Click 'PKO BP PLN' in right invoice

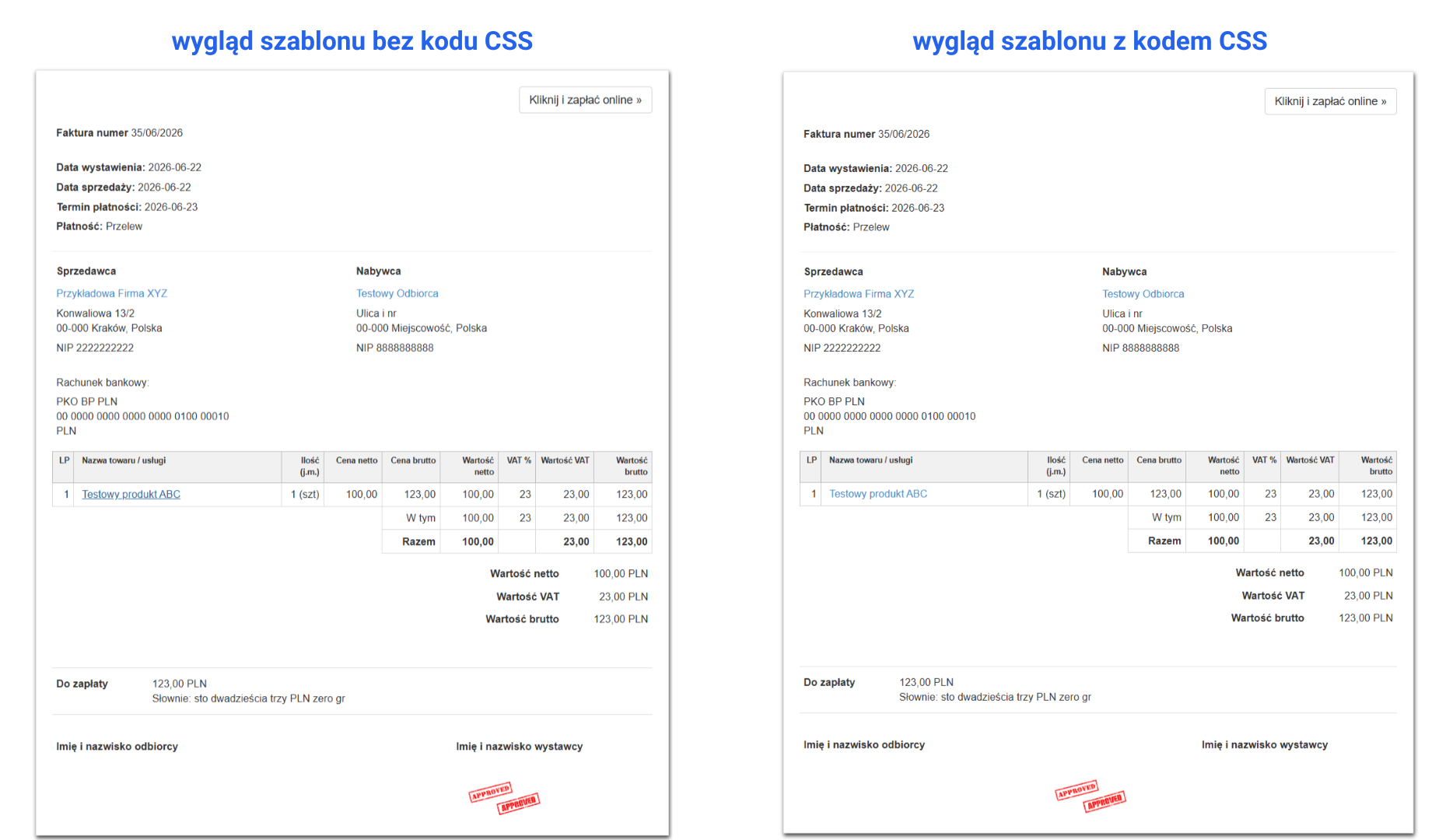click(x=834, y=401)
